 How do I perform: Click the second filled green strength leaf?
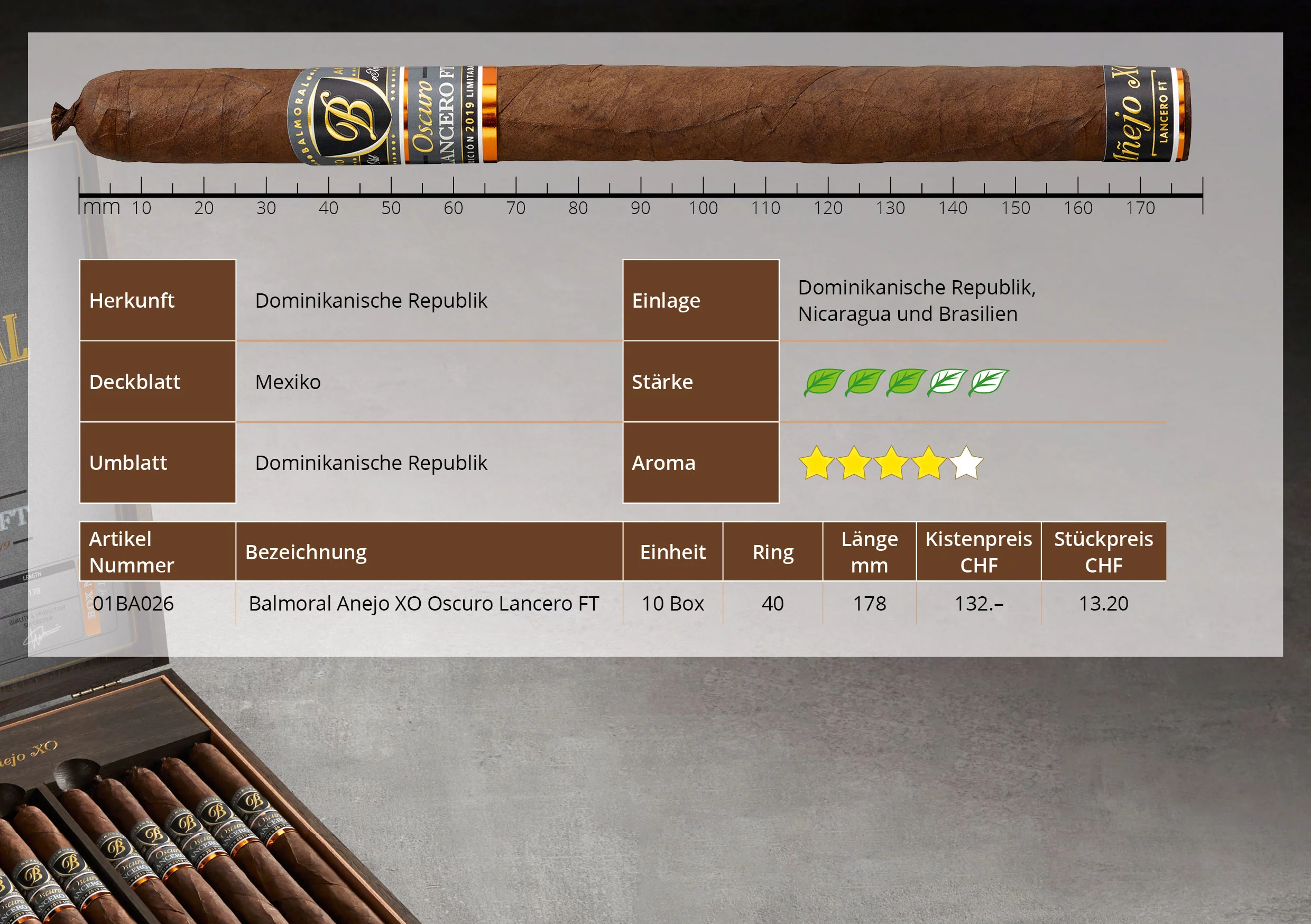[x=865, y=382]
